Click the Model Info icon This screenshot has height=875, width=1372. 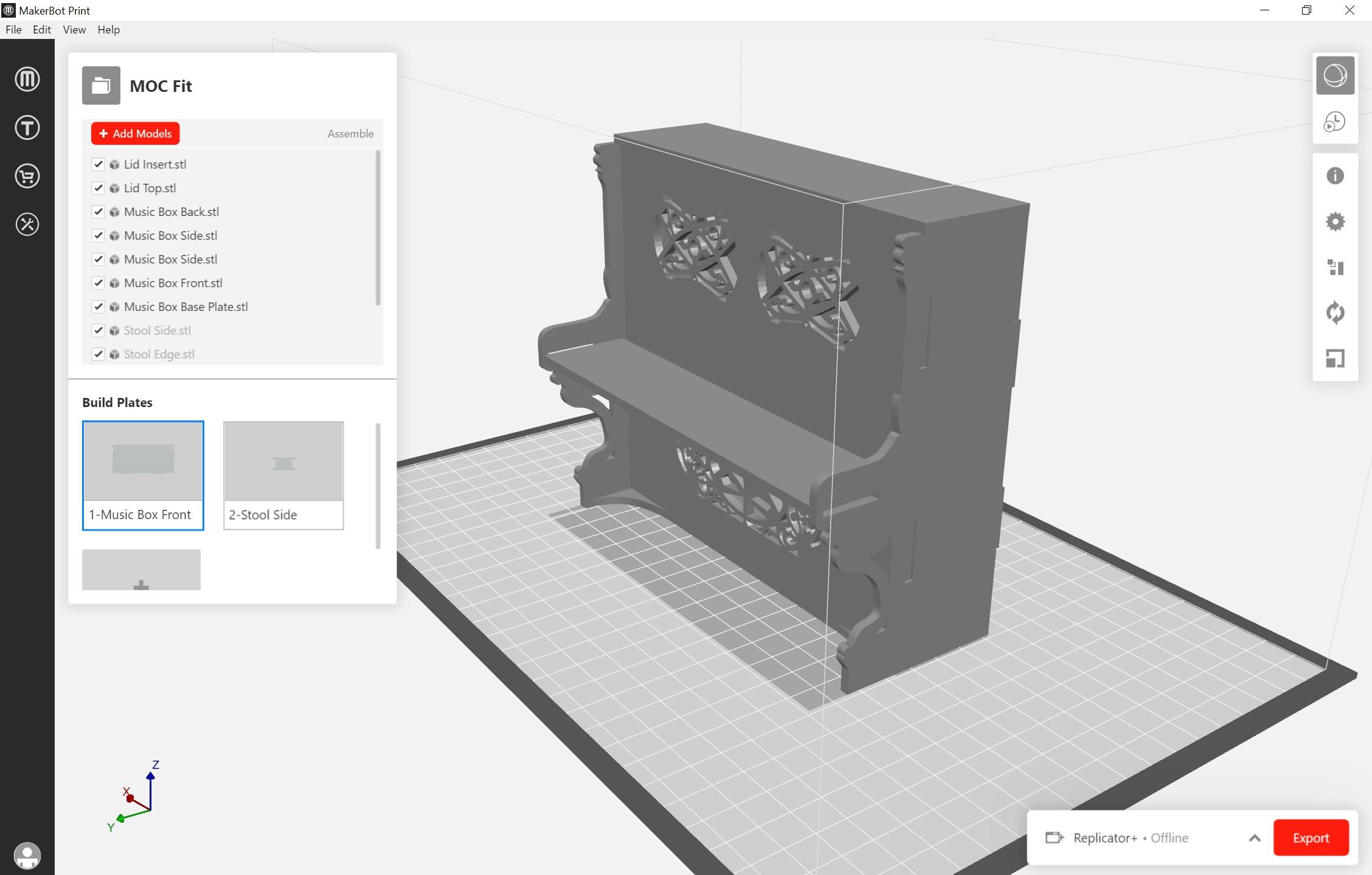[x=1335, y=176]
